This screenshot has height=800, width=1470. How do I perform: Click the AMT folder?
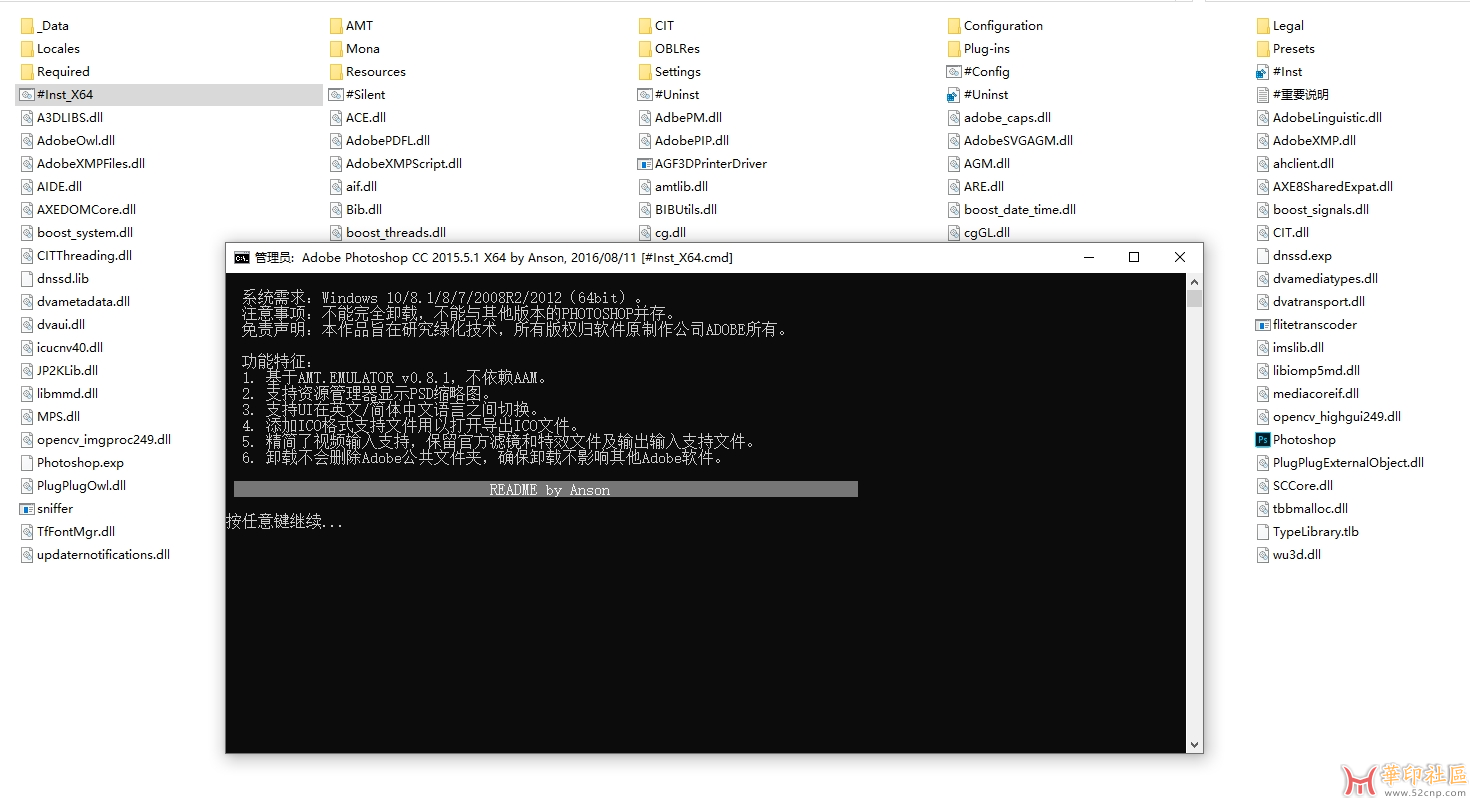click(x=351, y=26)
